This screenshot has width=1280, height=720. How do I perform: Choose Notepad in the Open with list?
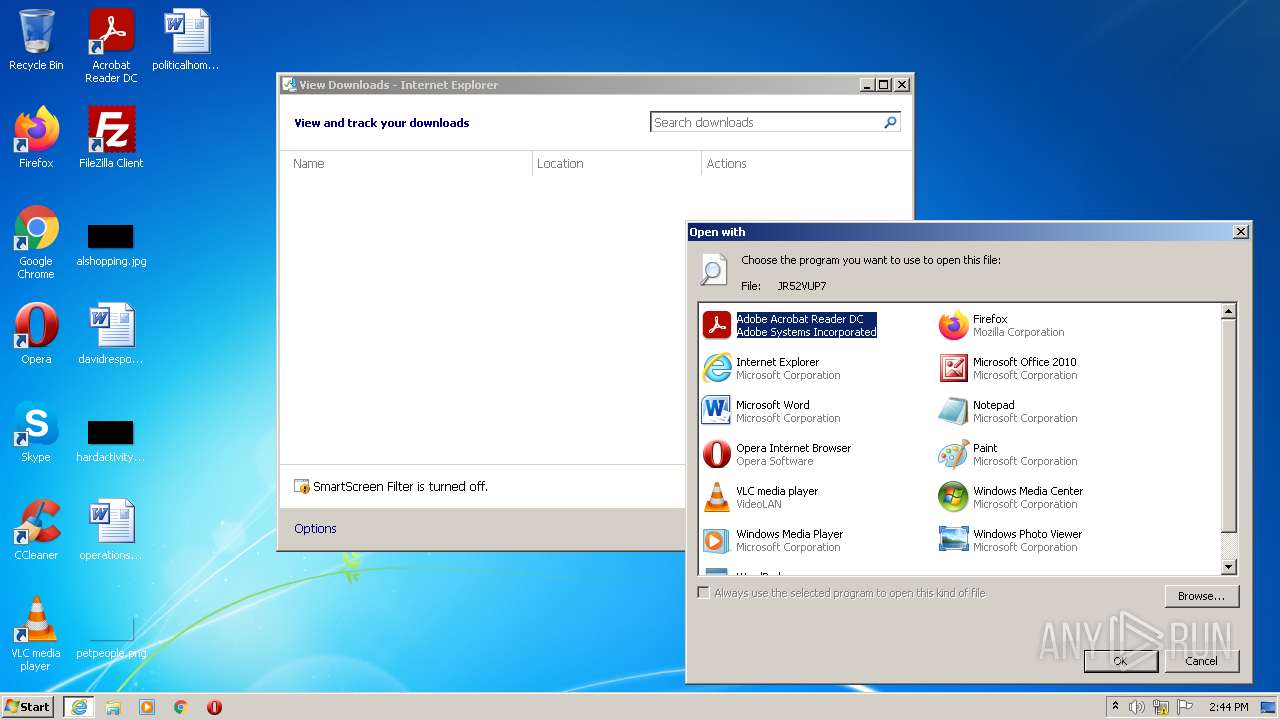(1008, 411)
